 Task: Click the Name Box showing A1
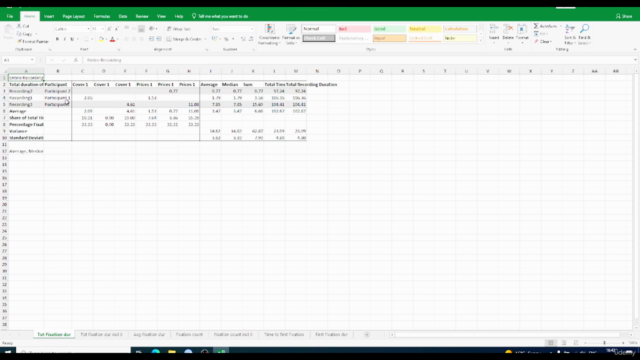point(18,60)
